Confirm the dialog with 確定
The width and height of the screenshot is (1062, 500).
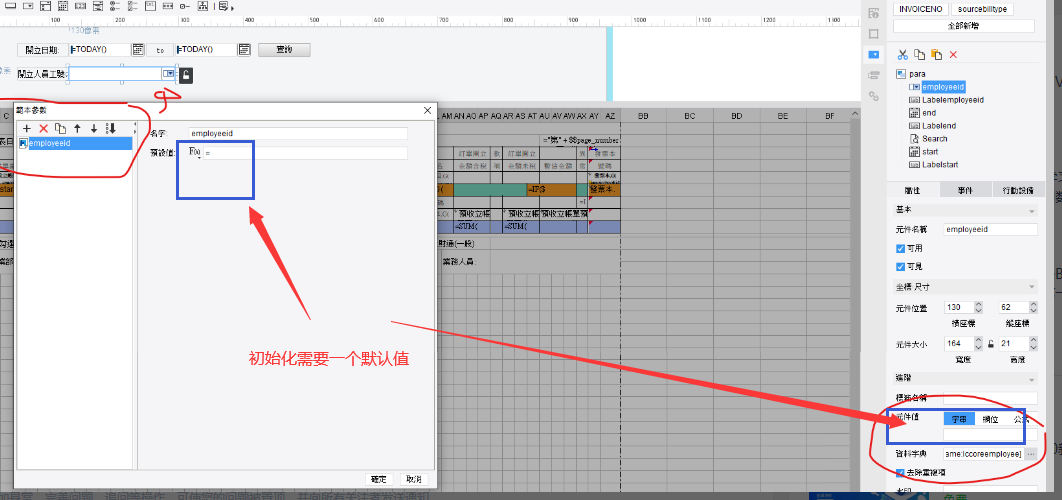pyautogui.click(x=379, y=479)
